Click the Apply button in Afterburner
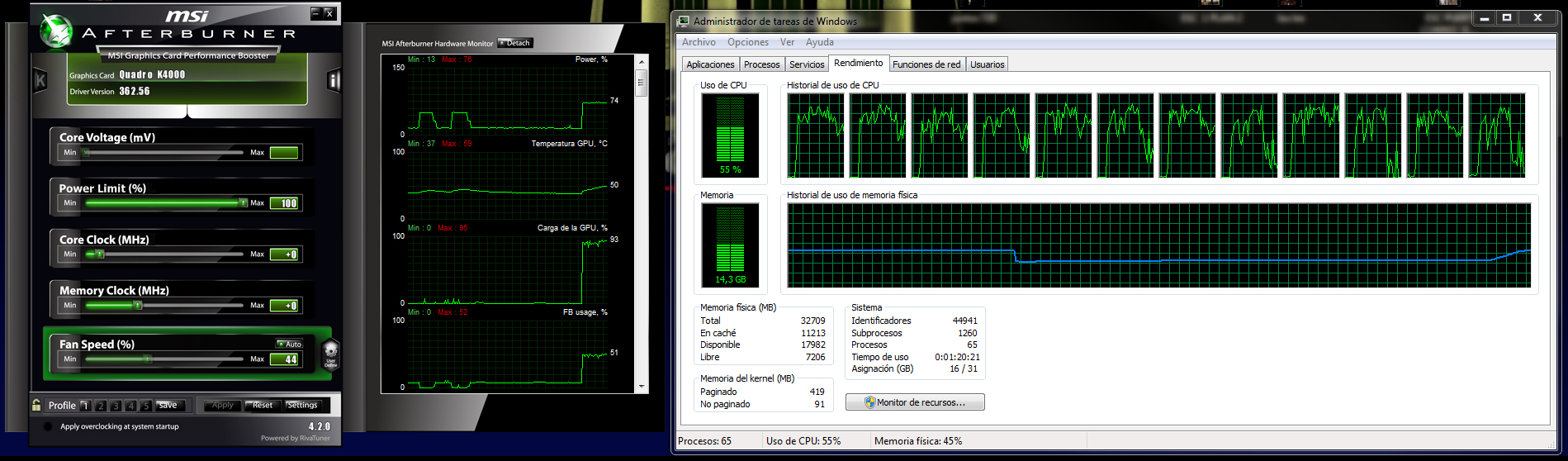Screen dimensions: 1568x461 pyautogui.click(x=223, y=406)
